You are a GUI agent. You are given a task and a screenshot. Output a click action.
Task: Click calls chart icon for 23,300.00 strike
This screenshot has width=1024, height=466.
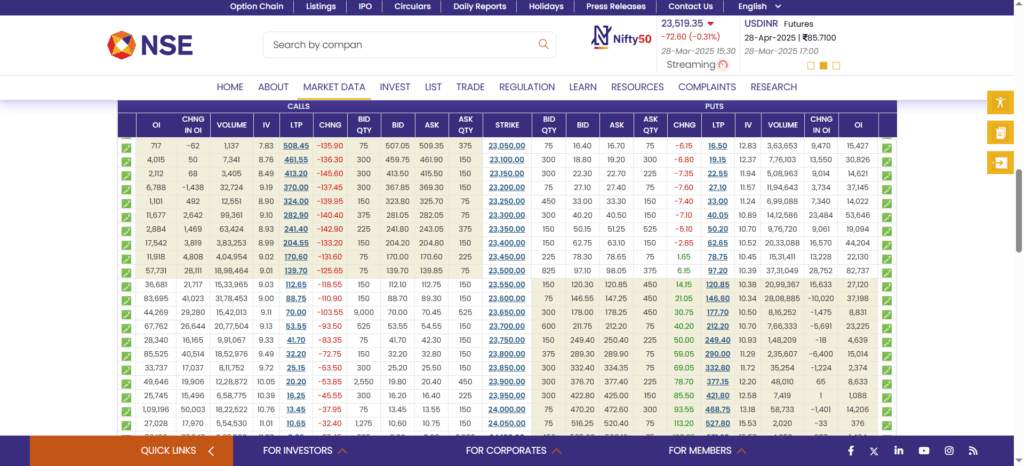(x=126, y=217)
